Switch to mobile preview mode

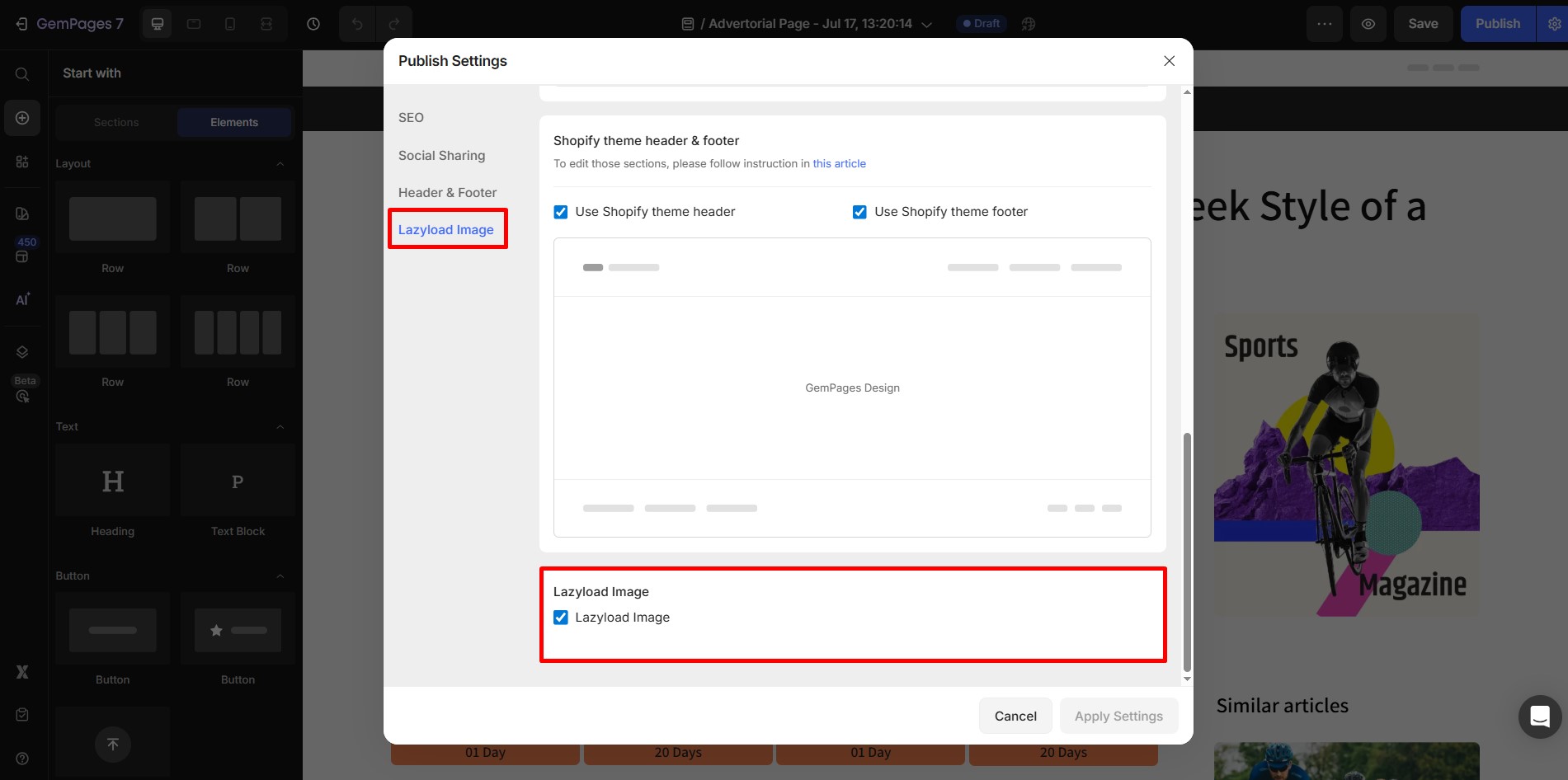point(230,23)
